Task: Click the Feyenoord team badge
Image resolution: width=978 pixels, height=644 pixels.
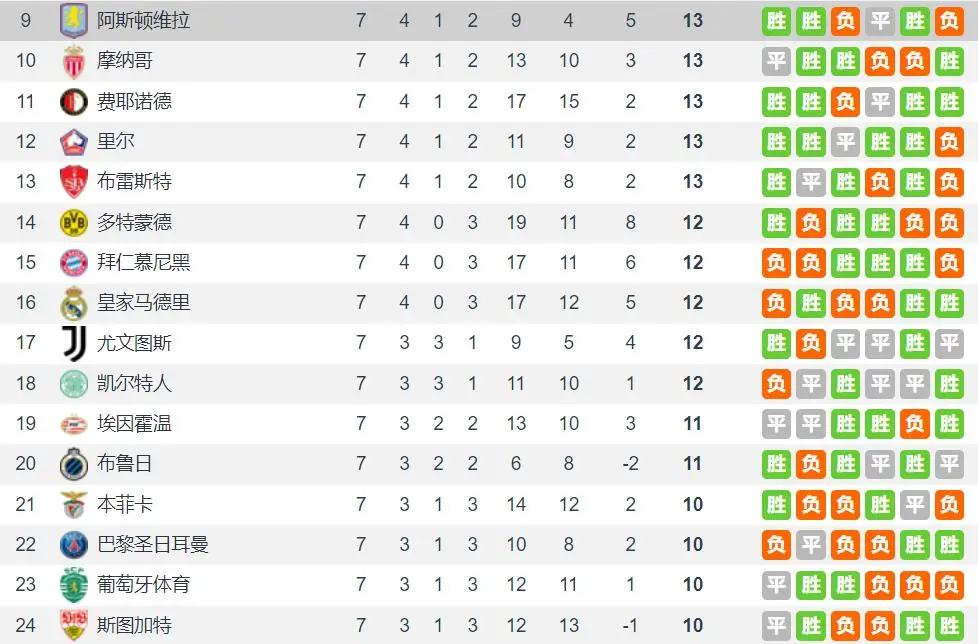Action: [x=74, y=101]
